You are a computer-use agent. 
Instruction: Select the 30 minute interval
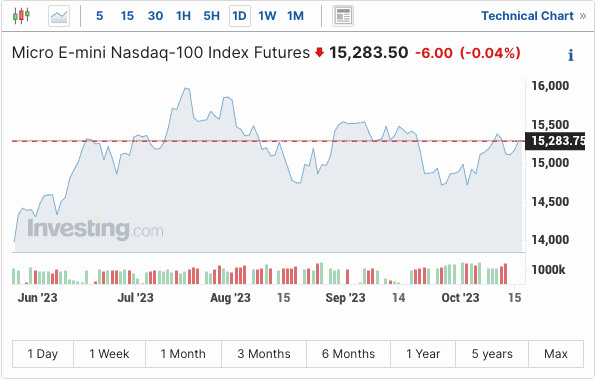[156, 16]
